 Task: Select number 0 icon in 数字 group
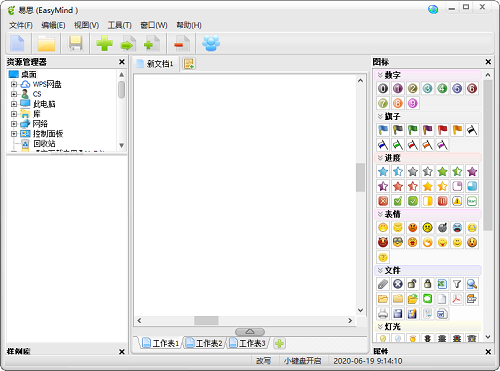pos(383,88)
